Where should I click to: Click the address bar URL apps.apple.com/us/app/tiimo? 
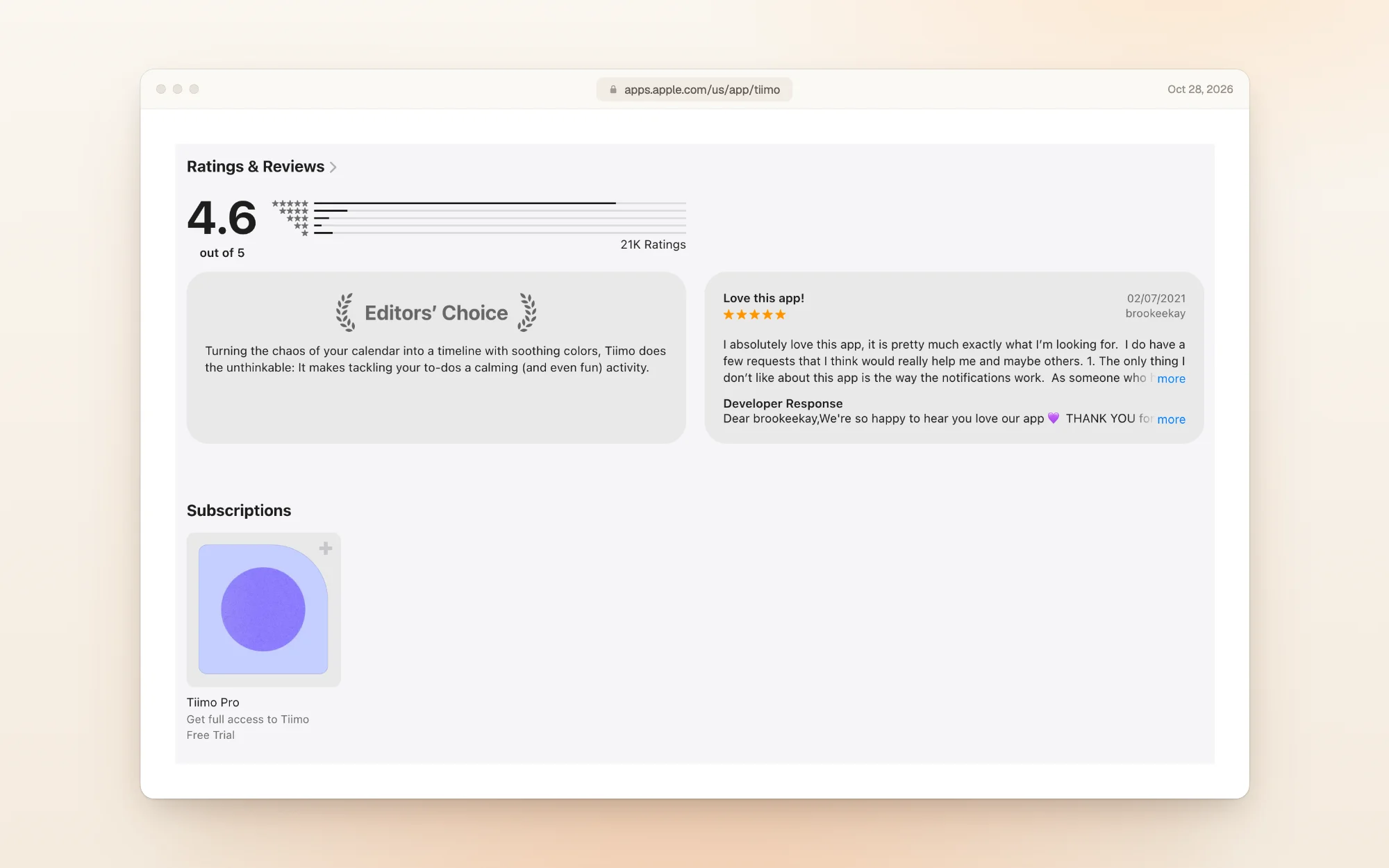701,90
